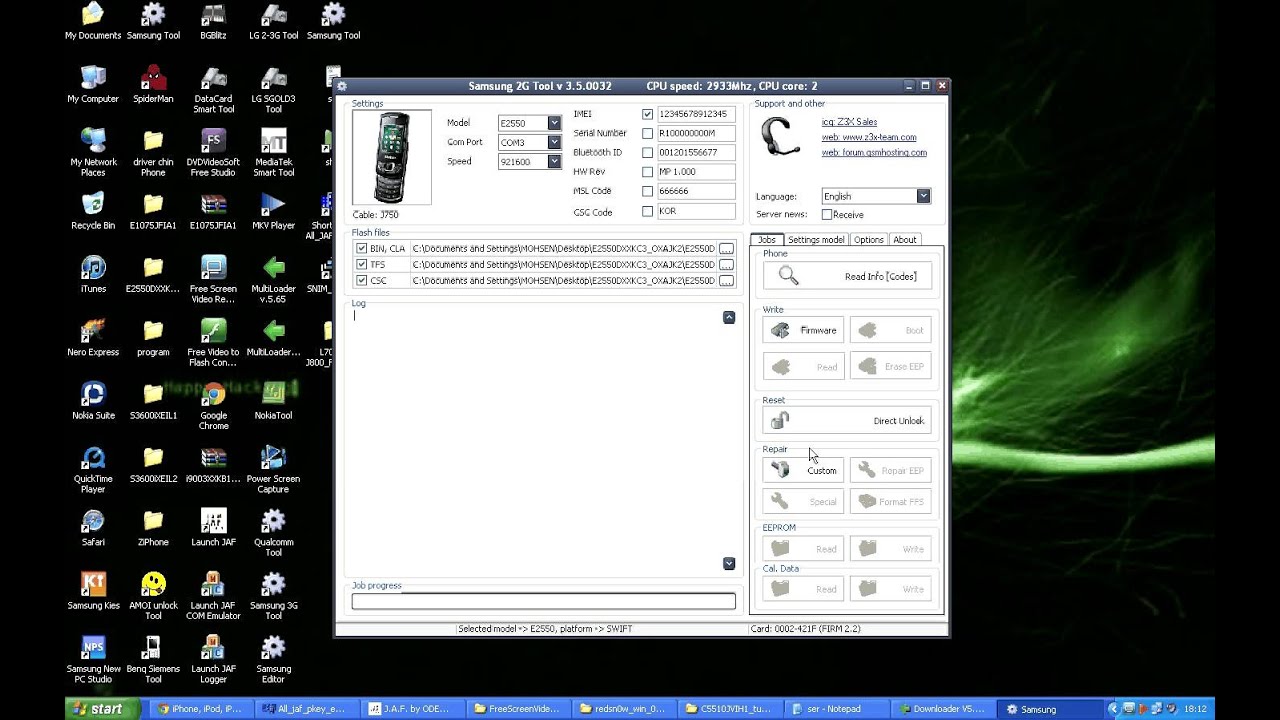Uncheck the TFS flash file checkbox
The height and width of the screenshot is (720, 1280).
tap(361, 264)
